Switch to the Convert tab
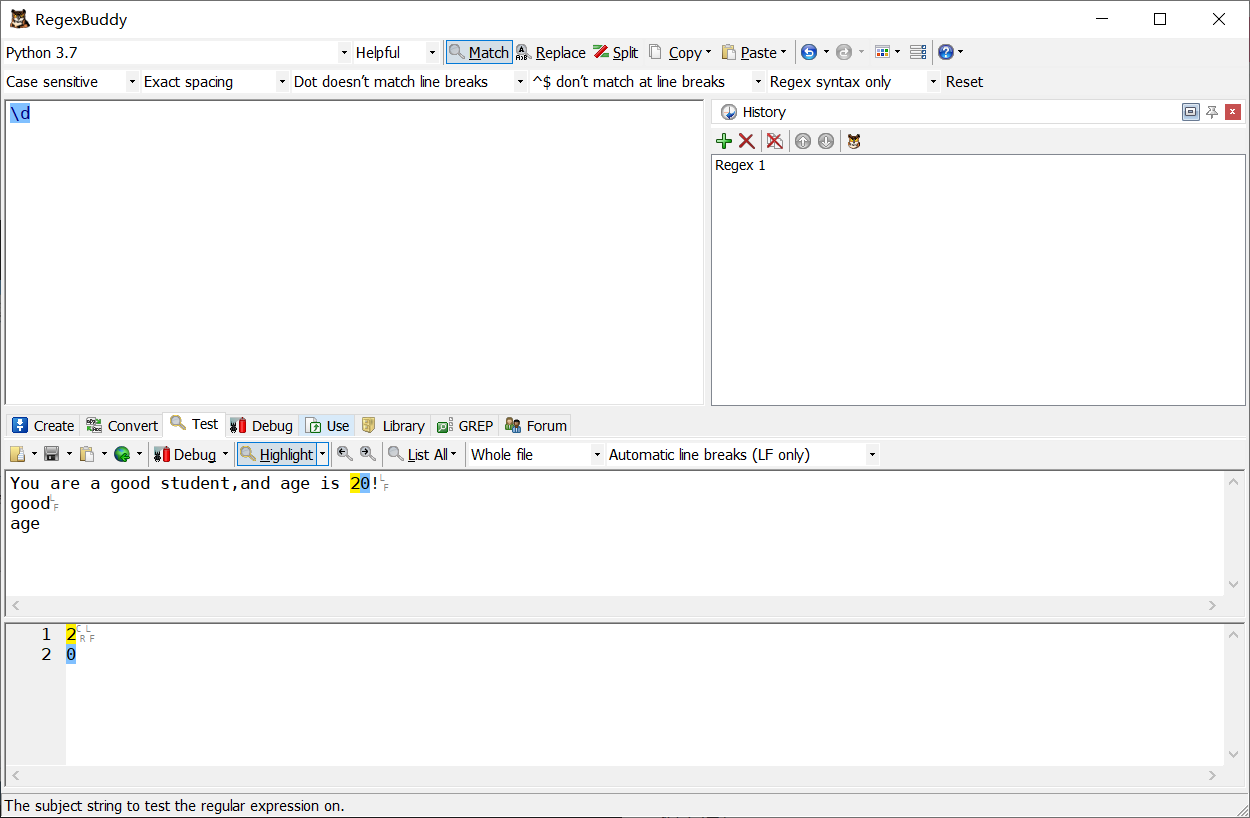 [121, 425]
